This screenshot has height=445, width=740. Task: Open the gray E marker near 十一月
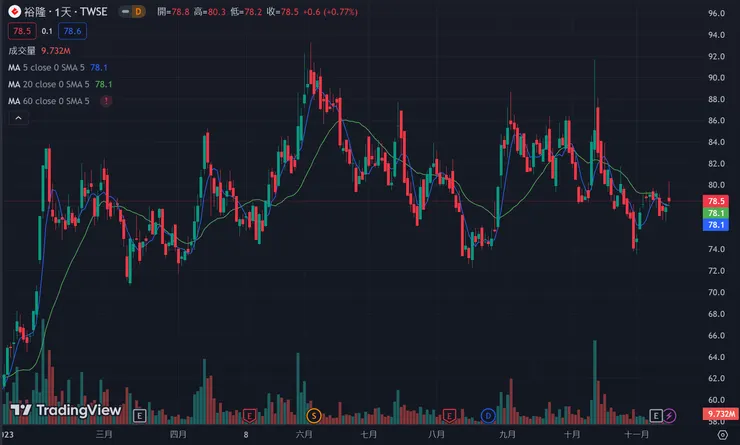pyautogui.click(x=656, y=416)
